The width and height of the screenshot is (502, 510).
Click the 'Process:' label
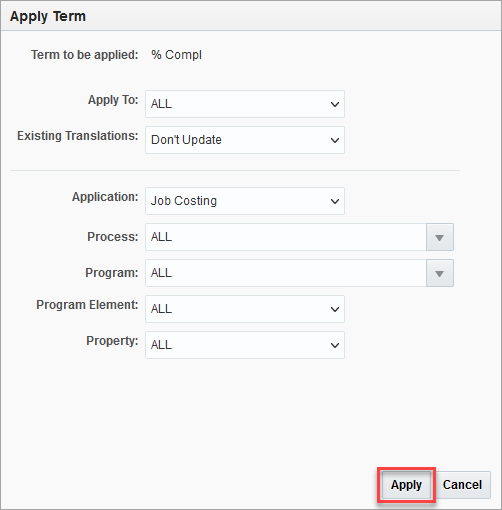pos(113,237)
